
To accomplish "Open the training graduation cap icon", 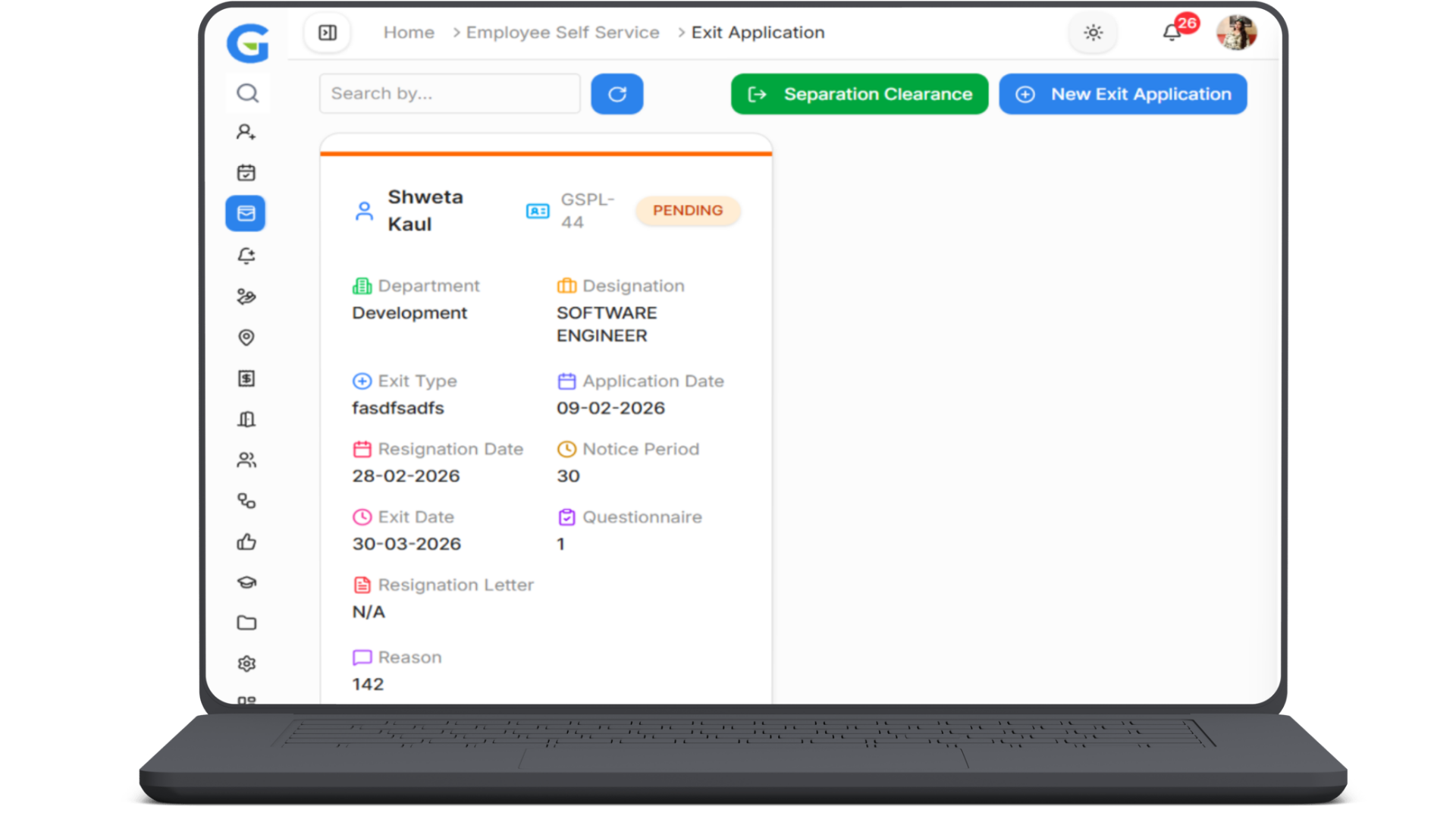I will 246,582.
